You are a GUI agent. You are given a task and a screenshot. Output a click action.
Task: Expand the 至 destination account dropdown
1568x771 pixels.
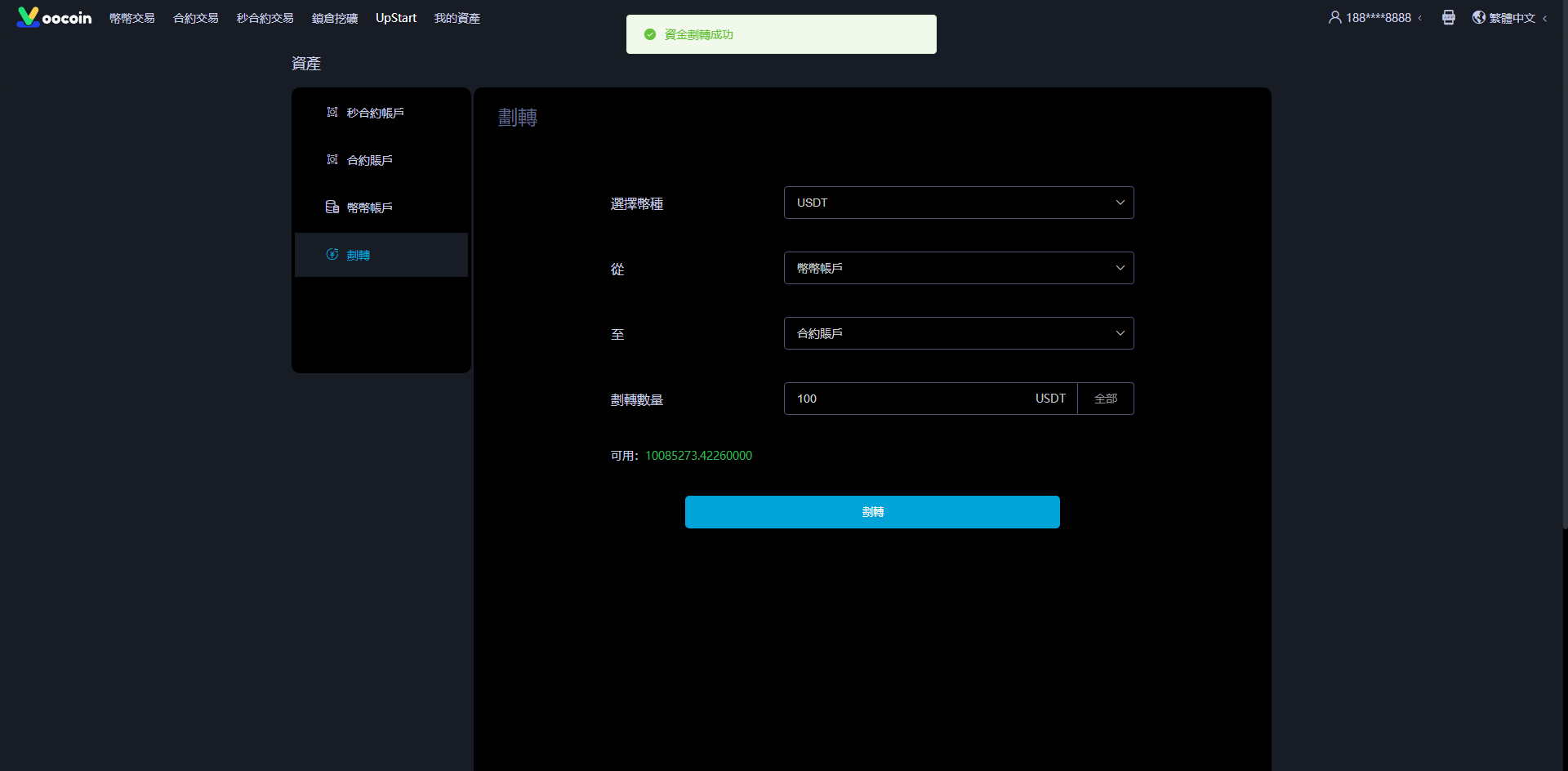tap(958, 333)
